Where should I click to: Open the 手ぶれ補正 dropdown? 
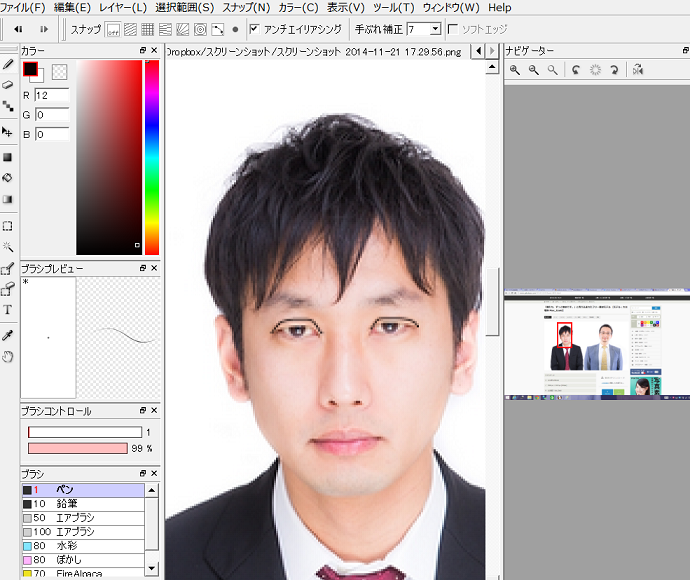[435, 29]
